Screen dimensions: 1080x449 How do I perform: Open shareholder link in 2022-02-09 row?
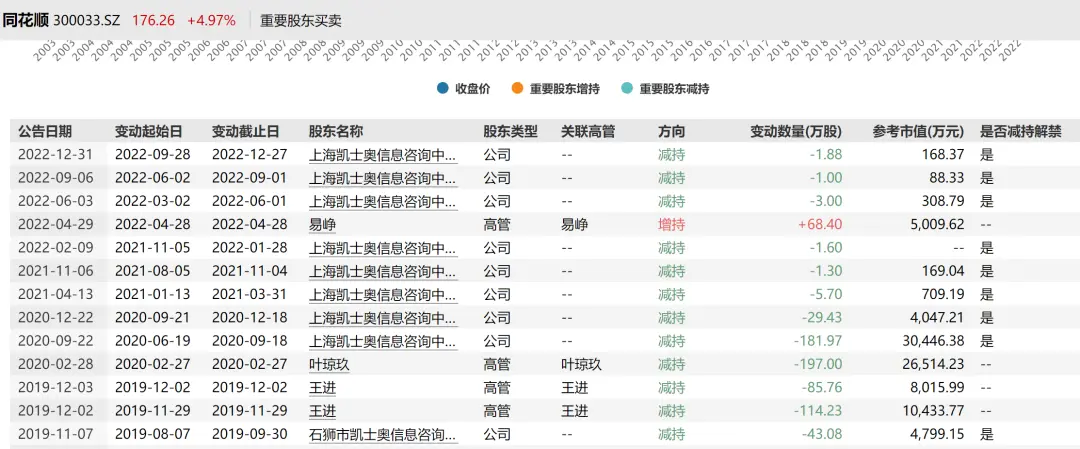tap(383, 247)
